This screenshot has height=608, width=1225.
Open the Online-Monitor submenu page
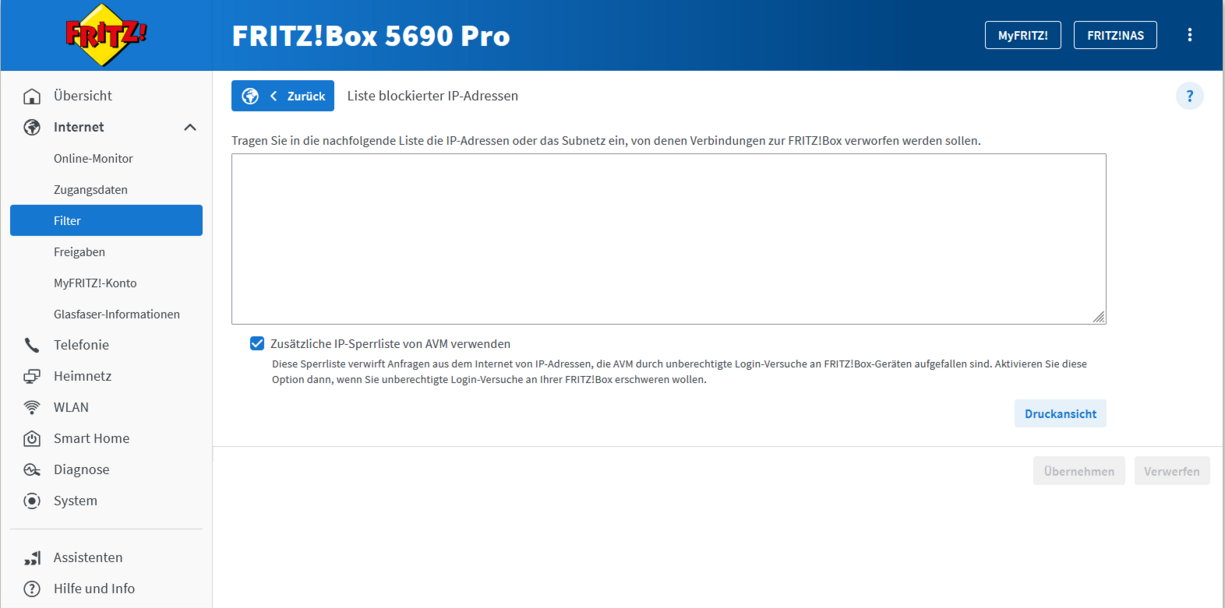tap(93, 158)
